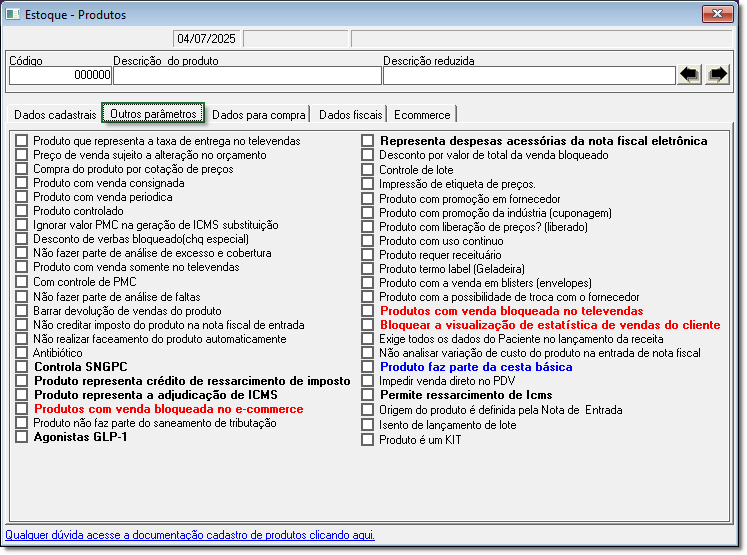Image resolution: width=747 pixels, height=555 pixels.
Task: Enable Produto é um KIT
Action: point(367,440)
